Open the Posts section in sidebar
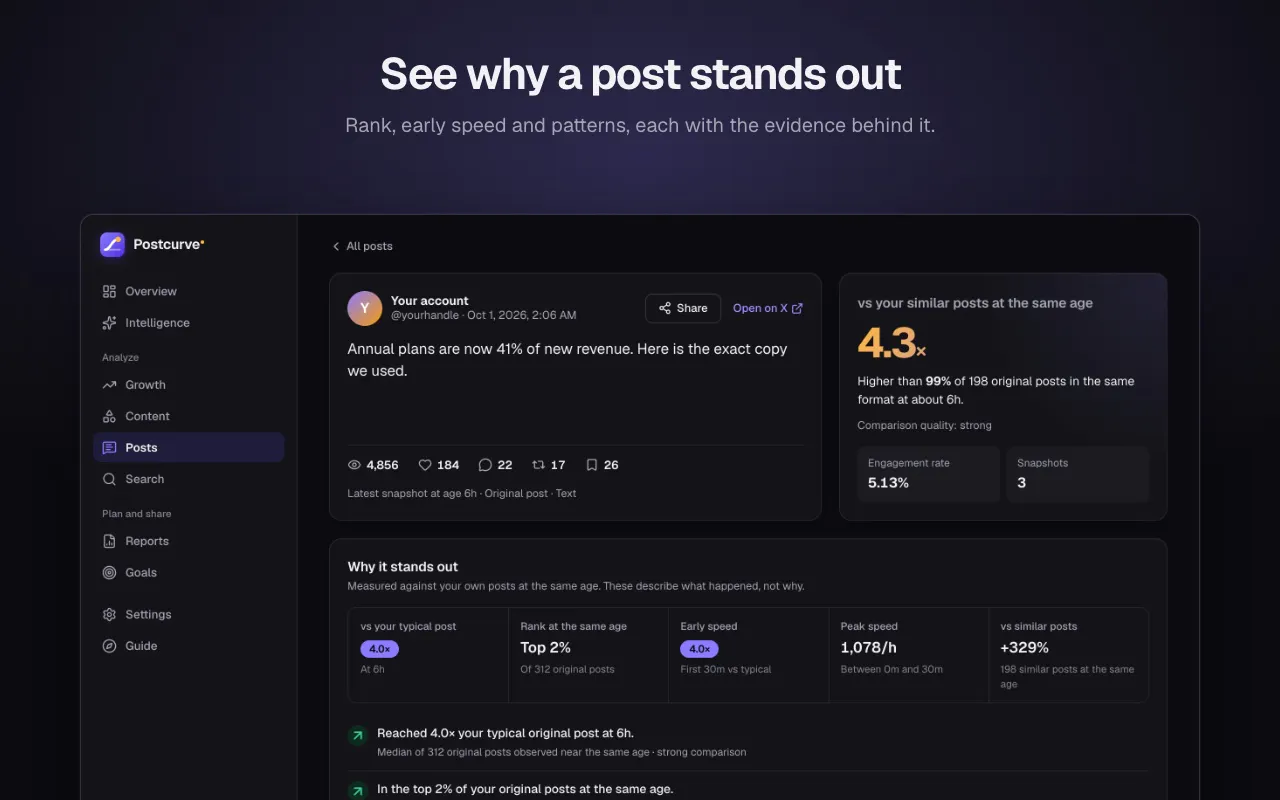The height and width of the screenshot is (800, 1280). point(189,447)
